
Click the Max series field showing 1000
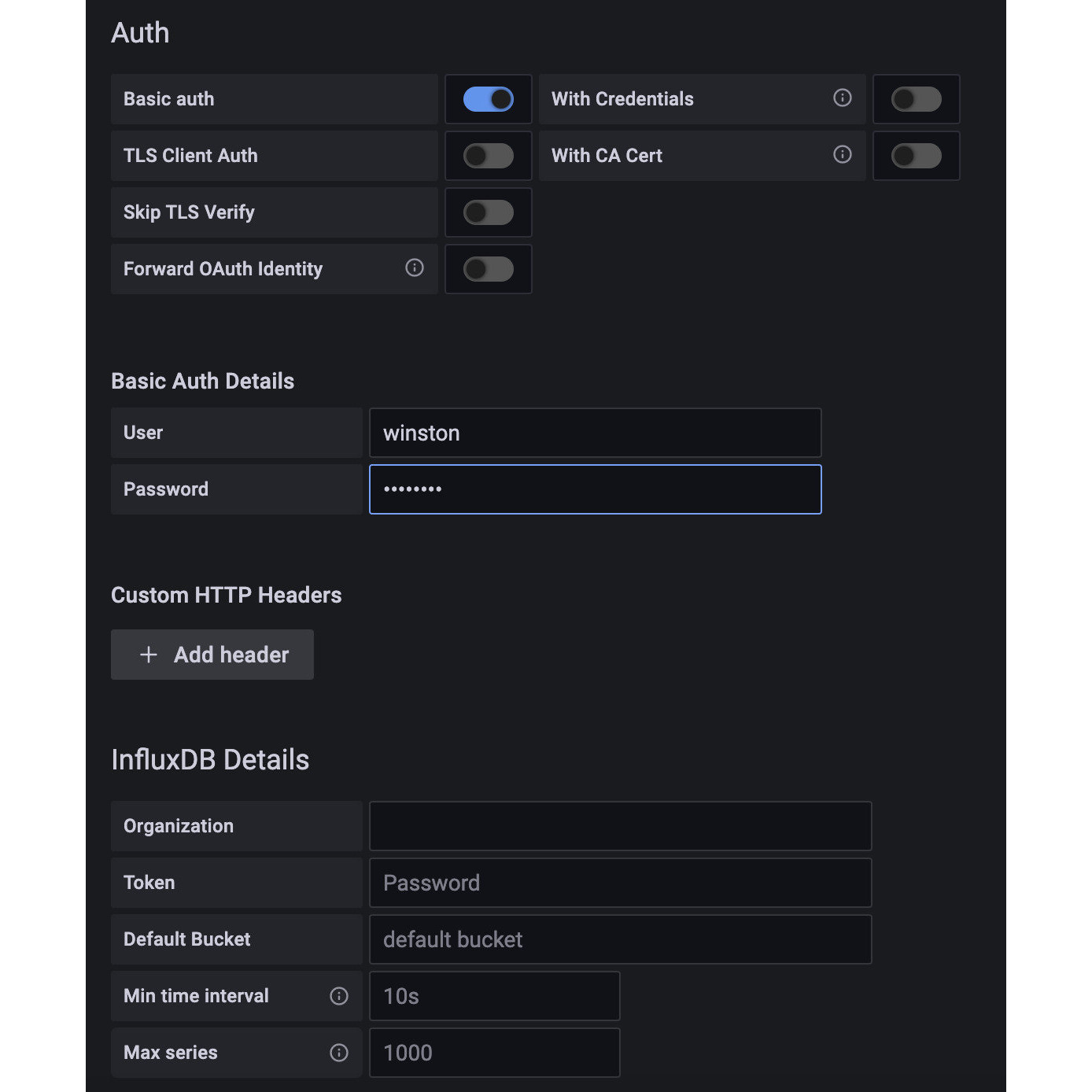494,1052
